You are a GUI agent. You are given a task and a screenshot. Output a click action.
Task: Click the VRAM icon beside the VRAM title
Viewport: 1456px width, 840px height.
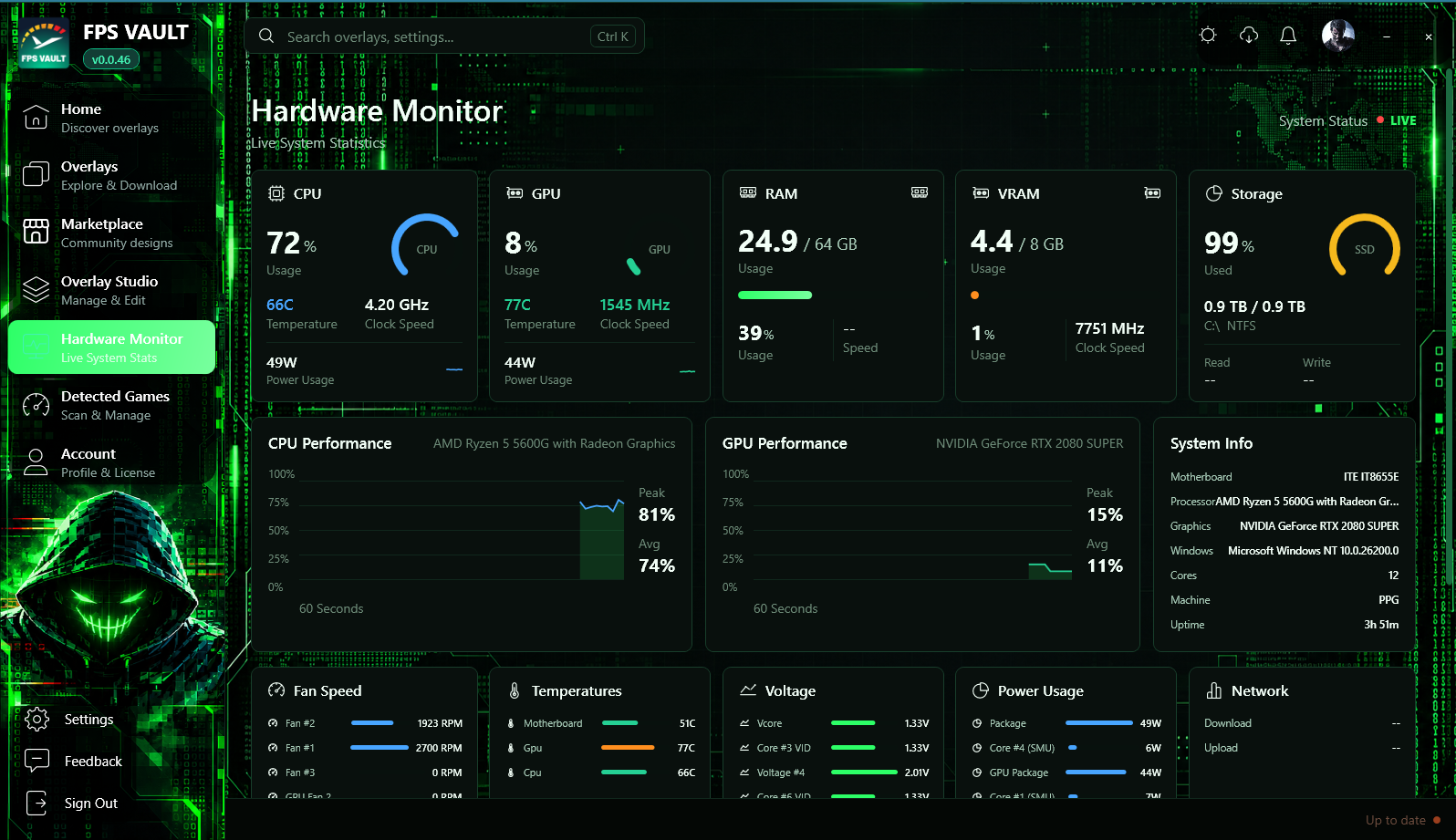(x=981, y=193)
